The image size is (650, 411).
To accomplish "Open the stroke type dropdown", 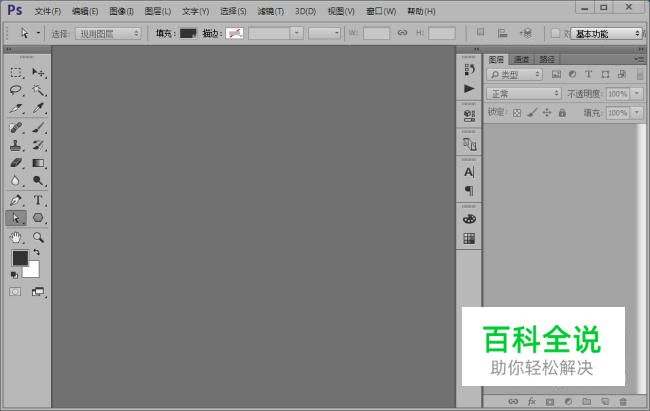I will pos(325,33).
